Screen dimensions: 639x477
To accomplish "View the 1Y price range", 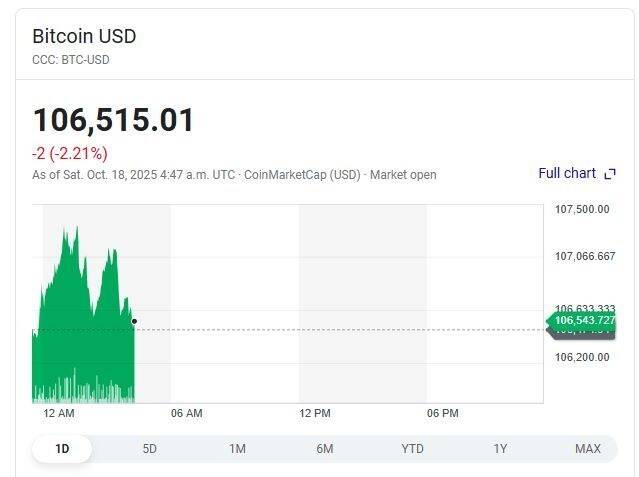I will tap(500, 449).
